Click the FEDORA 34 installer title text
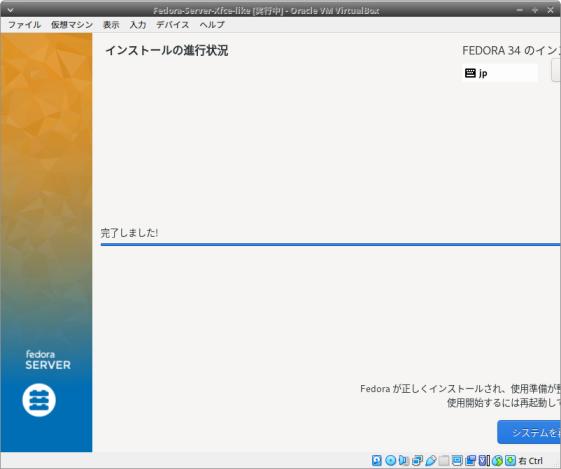The image size is (561, 469). (x=511, y=51)
